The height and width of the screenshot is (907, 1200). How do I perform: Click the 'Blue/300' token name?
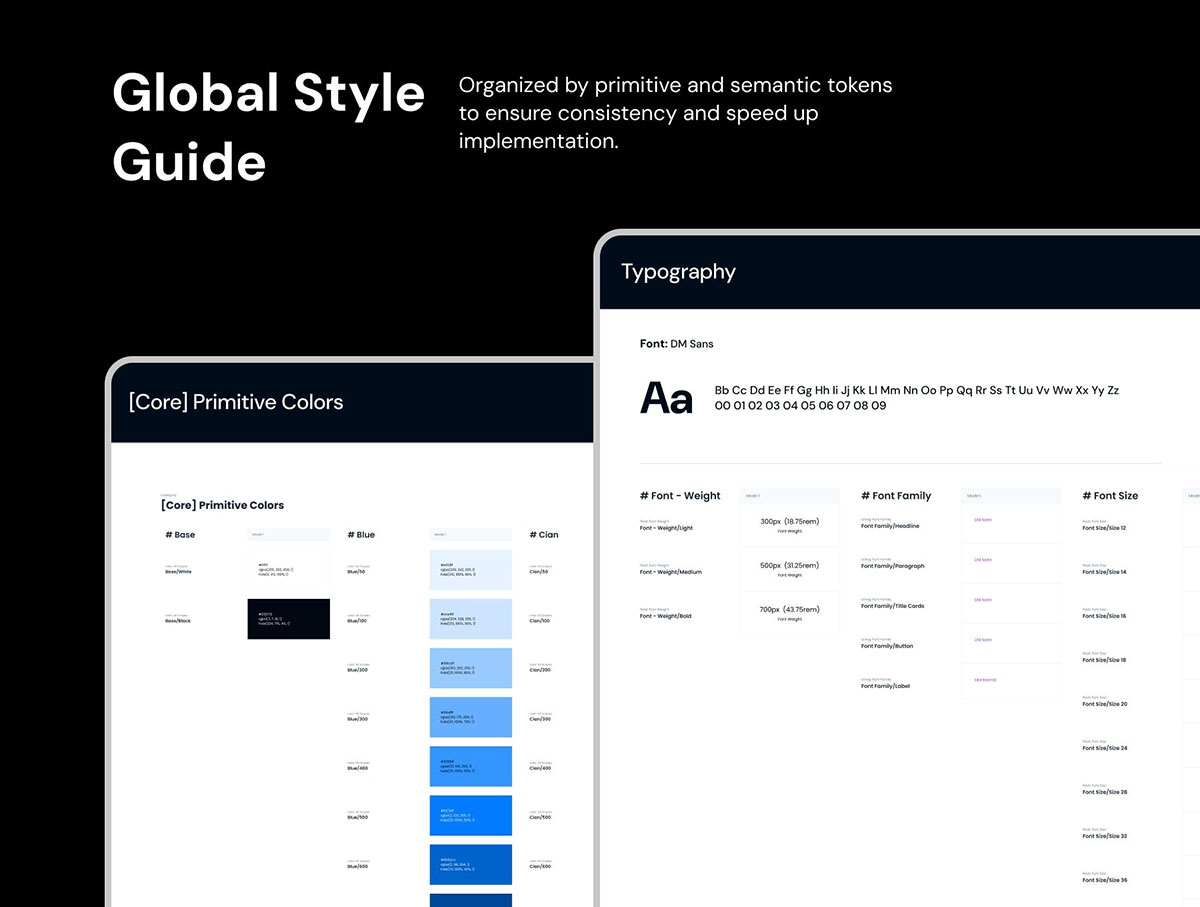(x=358, y=719)
